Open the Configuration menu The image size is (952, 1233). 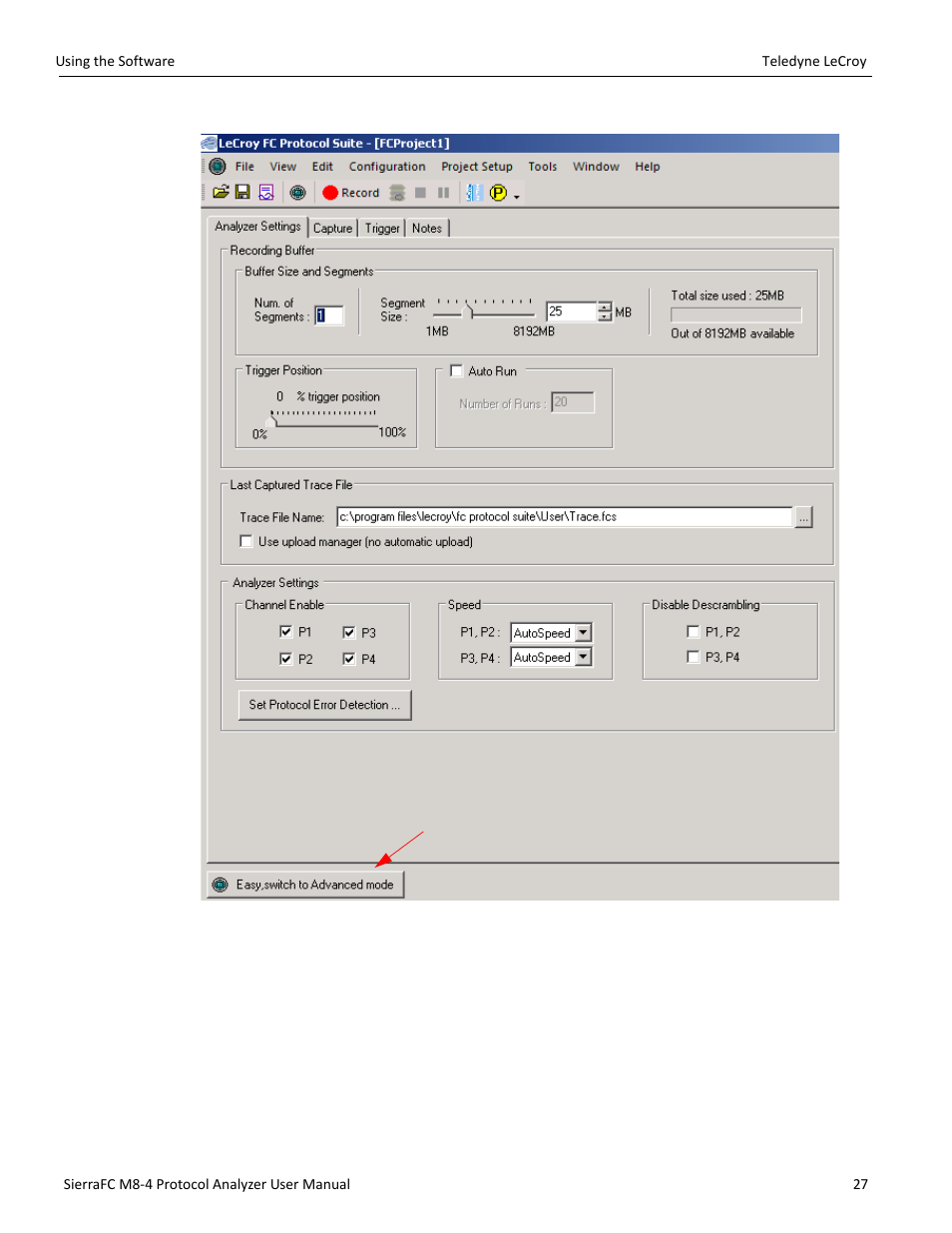[x=387, y=167]
